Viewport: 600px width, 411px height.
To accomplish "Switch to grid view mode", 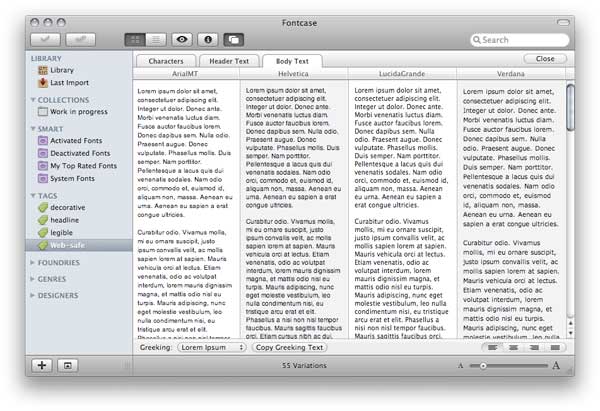I will coord(135,39).
